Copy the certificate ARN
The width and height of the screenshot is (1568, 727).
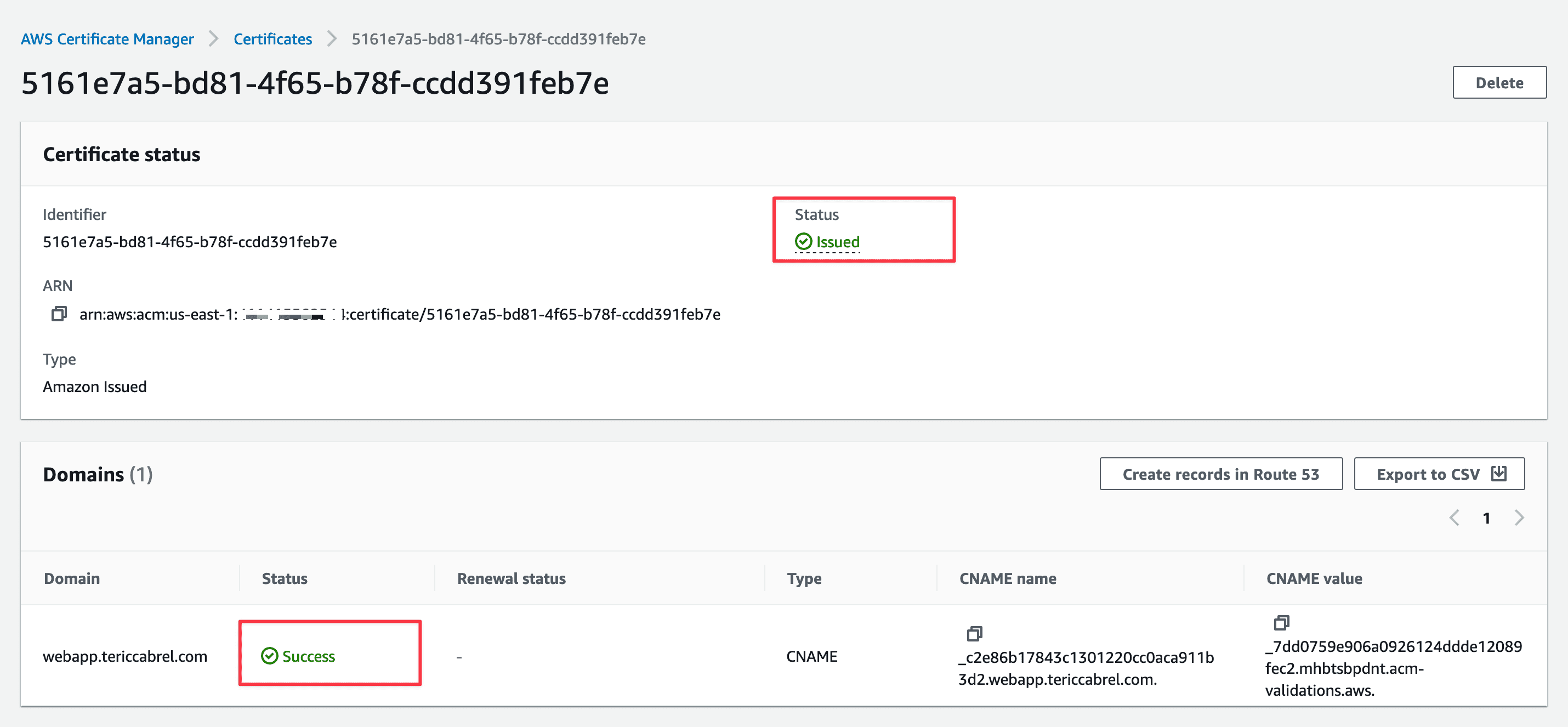[x=59, y=314]
